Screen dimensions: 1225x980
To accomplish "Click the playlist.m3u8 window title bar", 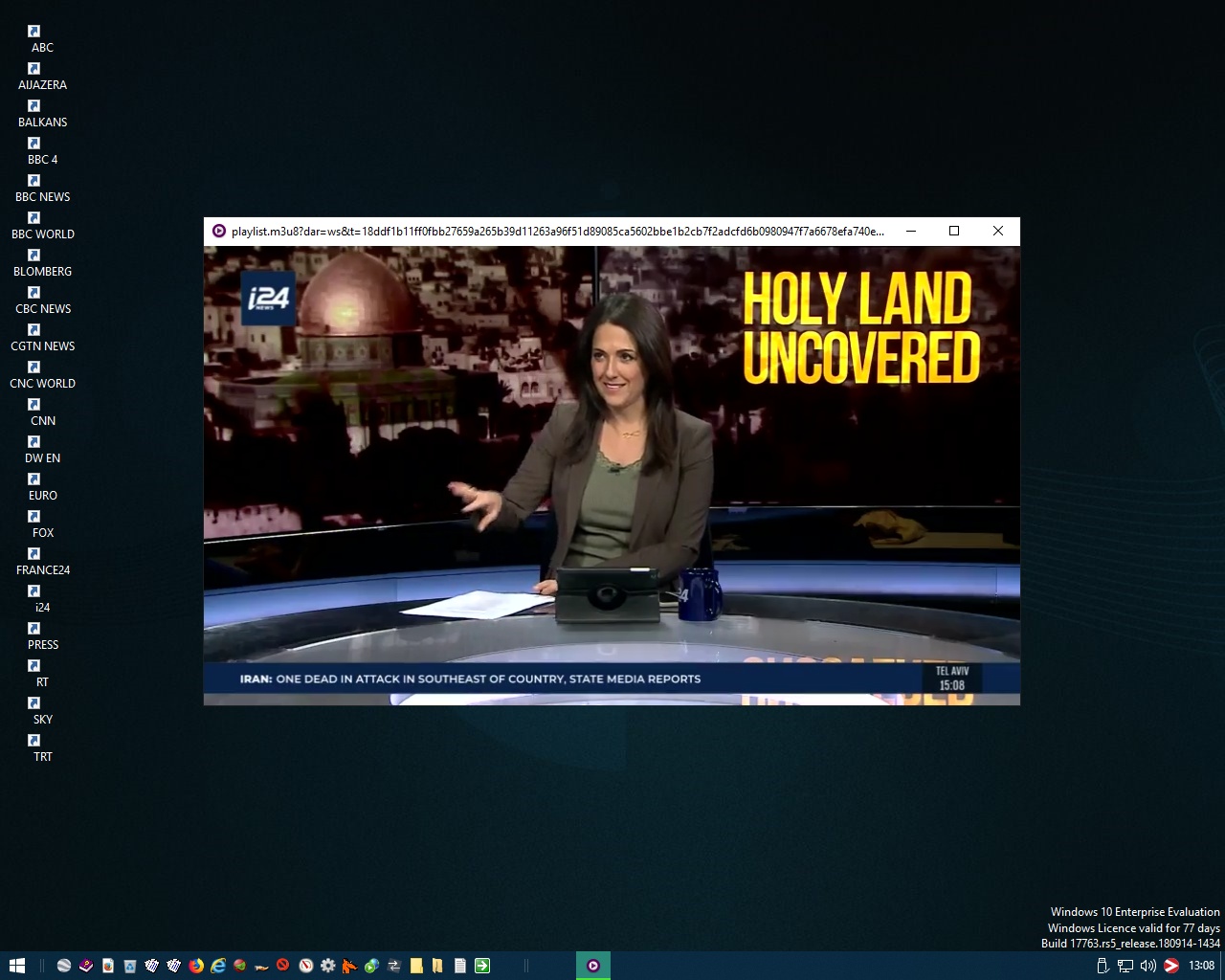I will point(557,231).
